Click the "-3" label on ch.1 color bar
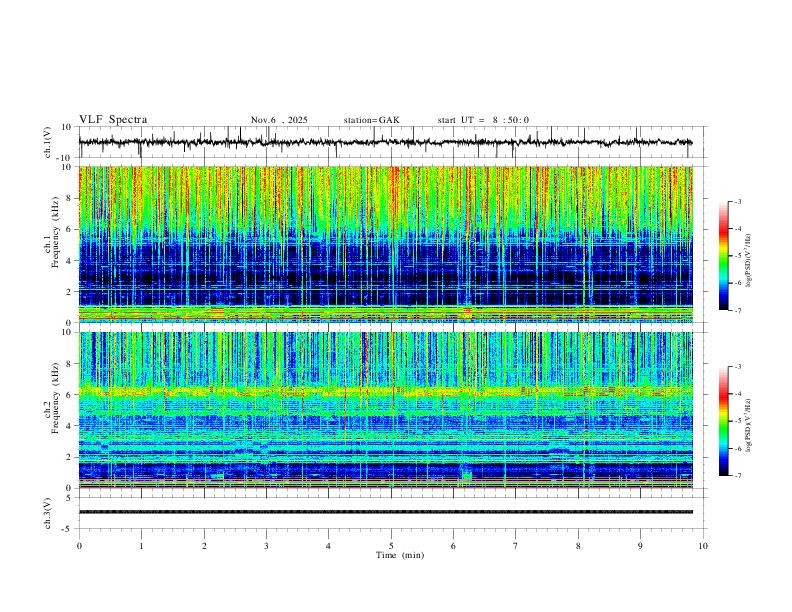 [738, 201]
